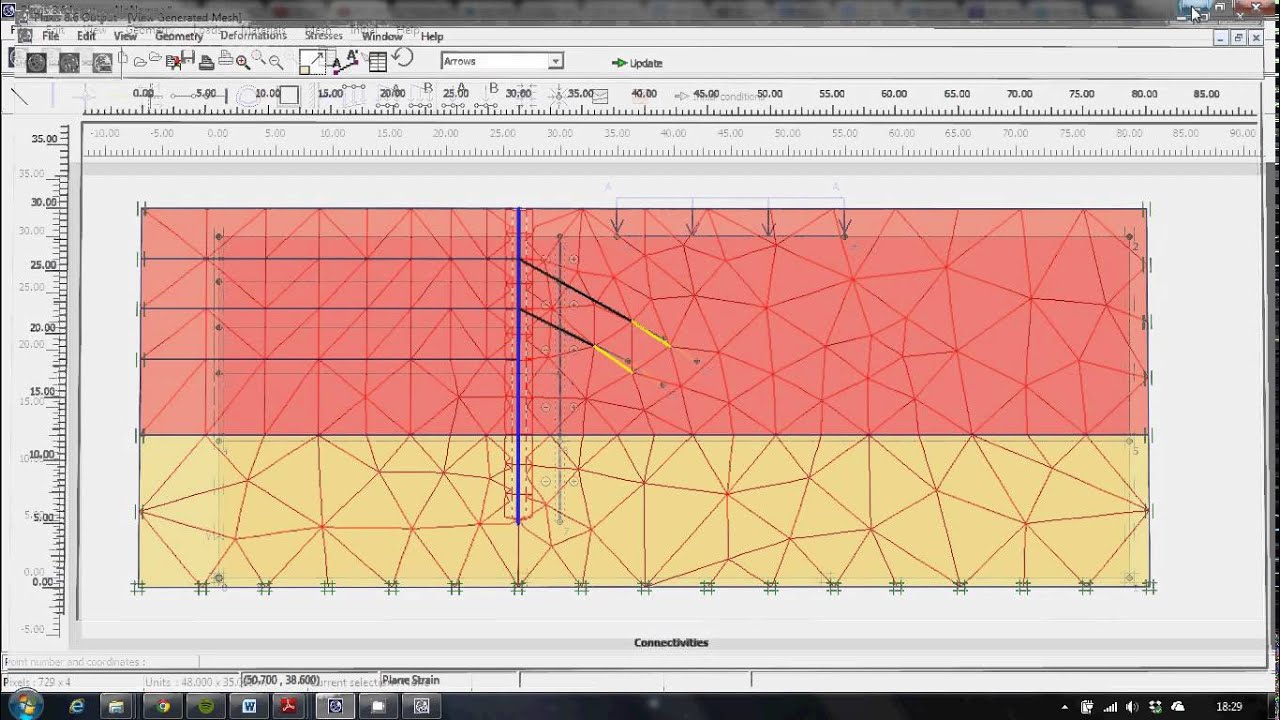Click the blue diaphragm wall in the mesh

518,365
